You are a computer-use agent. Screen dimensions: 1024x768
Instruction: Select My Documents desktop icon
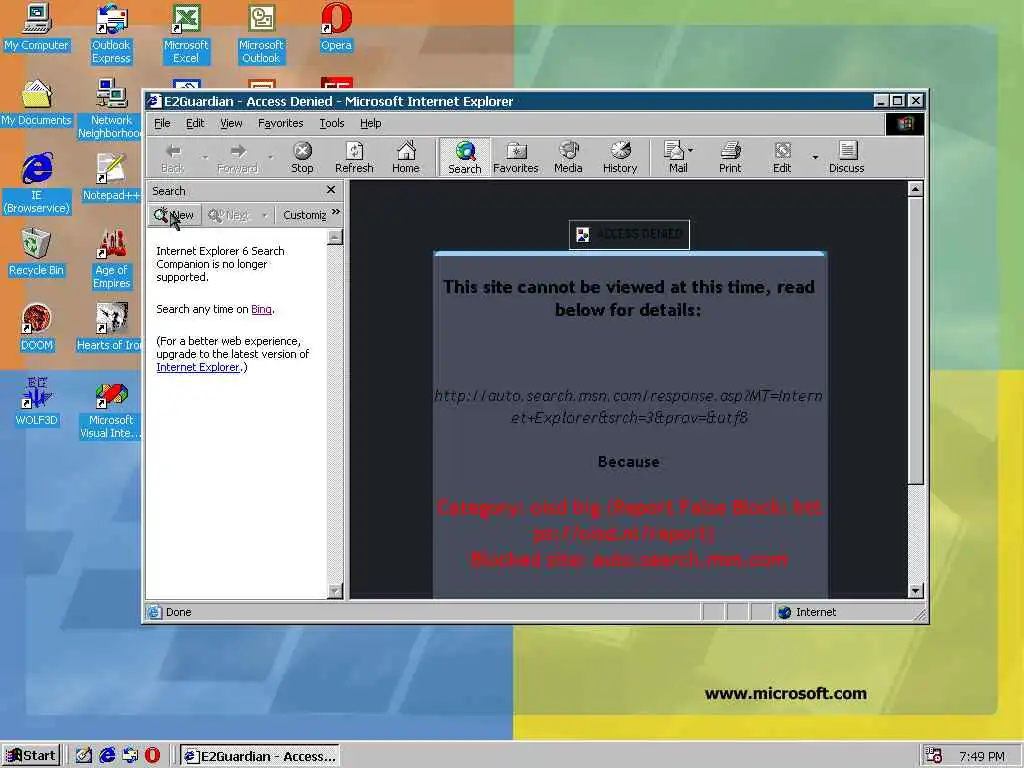[37, 103]
